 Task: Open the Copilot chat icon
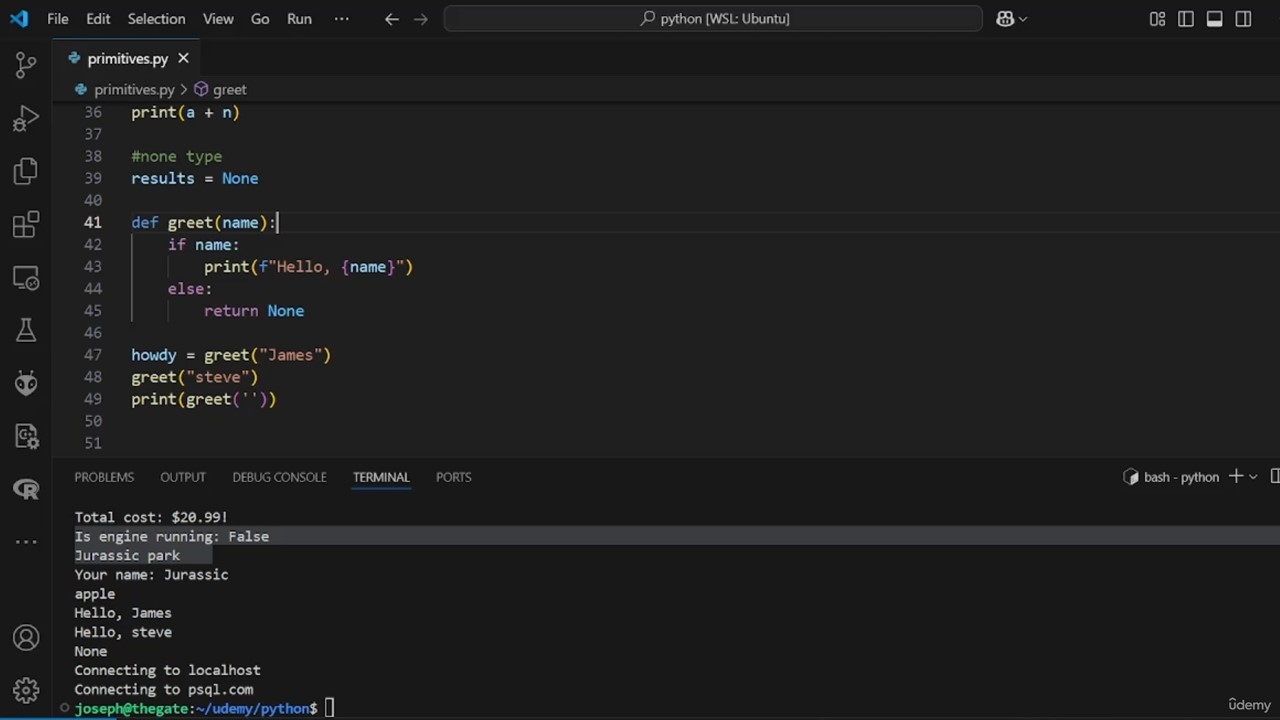coord(1005,18)
